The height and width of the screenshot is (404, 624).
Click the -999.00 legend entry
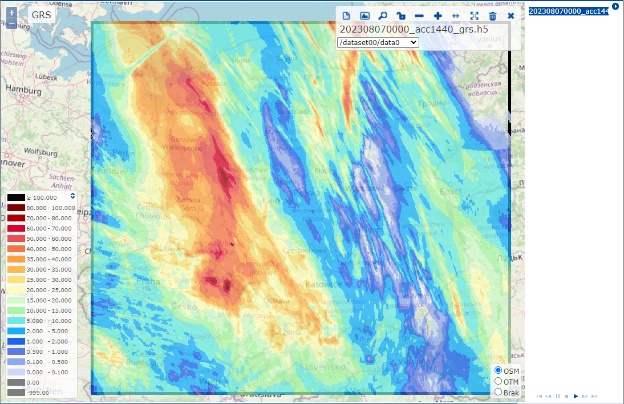tap(38, 393)
